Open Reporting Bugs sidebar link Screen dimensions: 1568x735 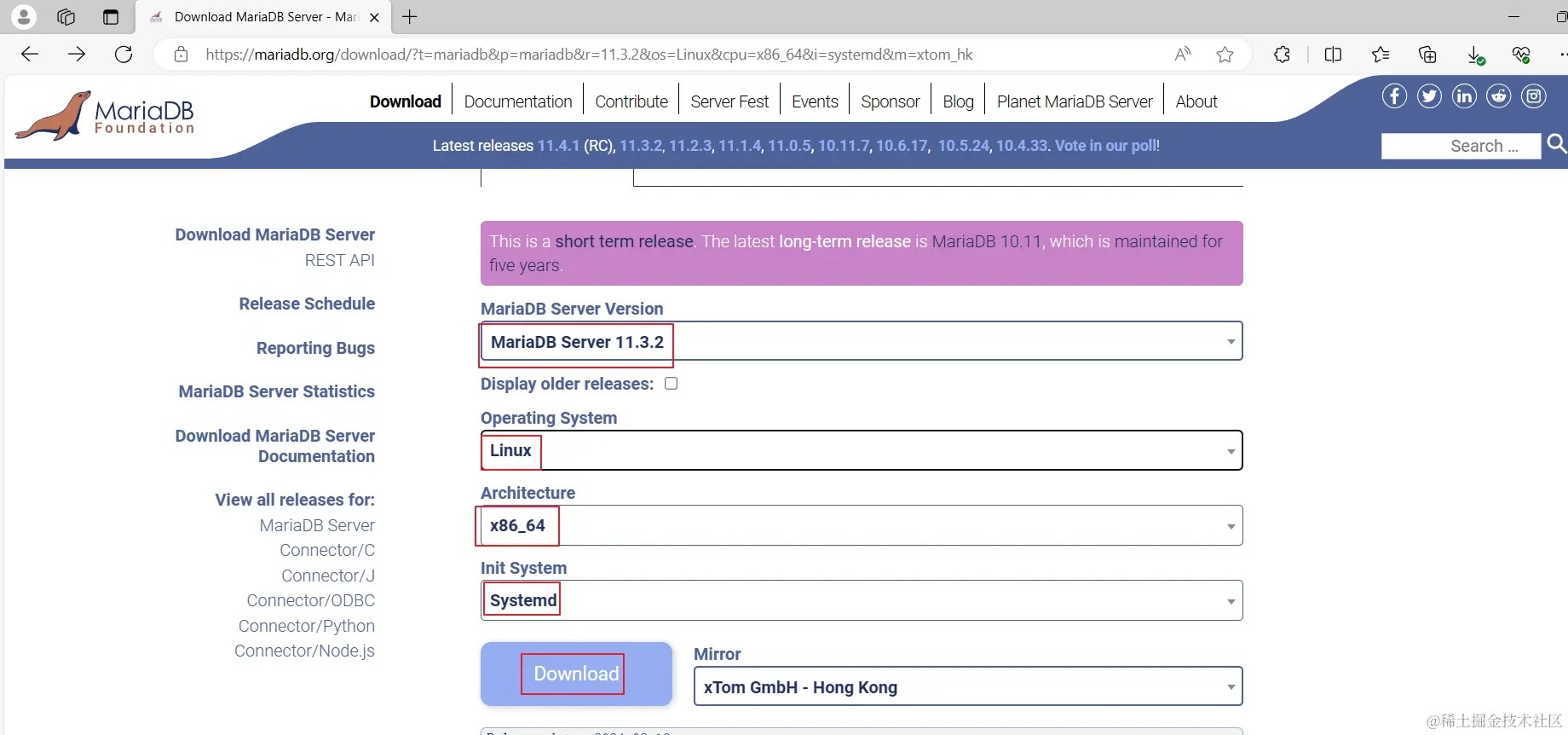click(315, 348)
